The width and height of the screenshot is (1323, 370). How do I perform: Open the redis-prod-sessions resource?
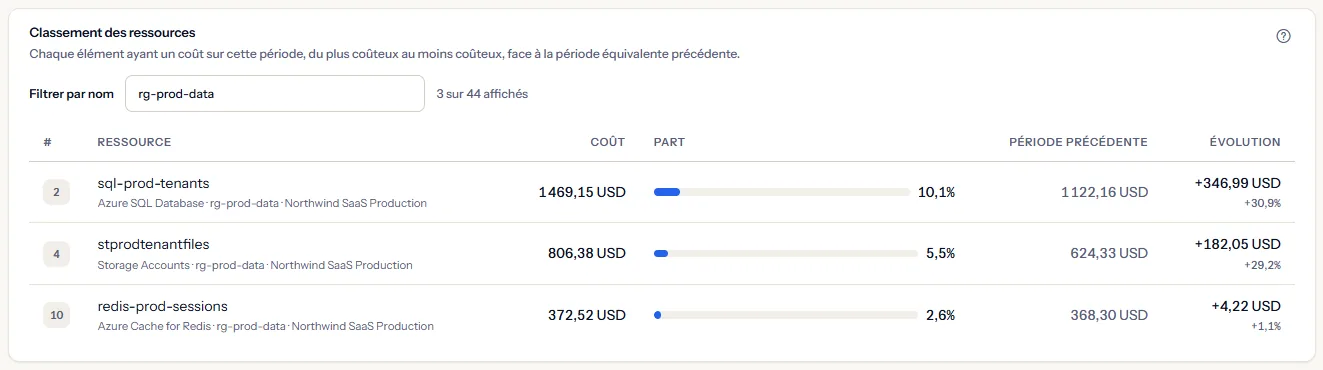[x=163, y=307]
